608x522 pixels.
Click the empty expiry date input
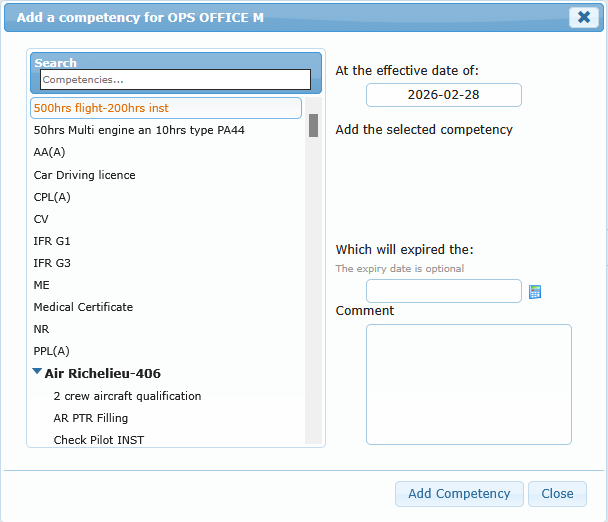click(443, 291)
